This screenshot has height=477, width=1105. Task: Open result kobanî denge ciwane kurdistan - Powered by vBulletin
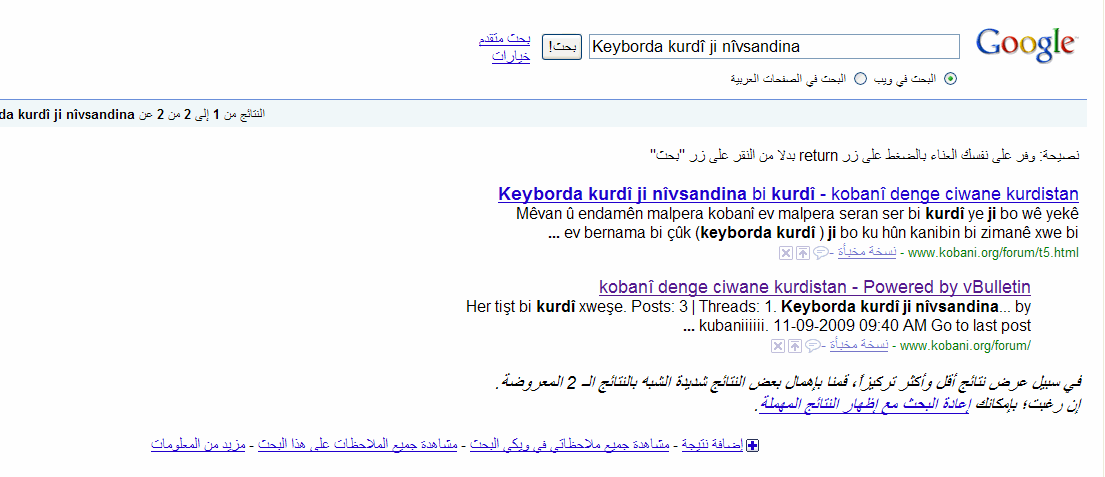[815, 287]
